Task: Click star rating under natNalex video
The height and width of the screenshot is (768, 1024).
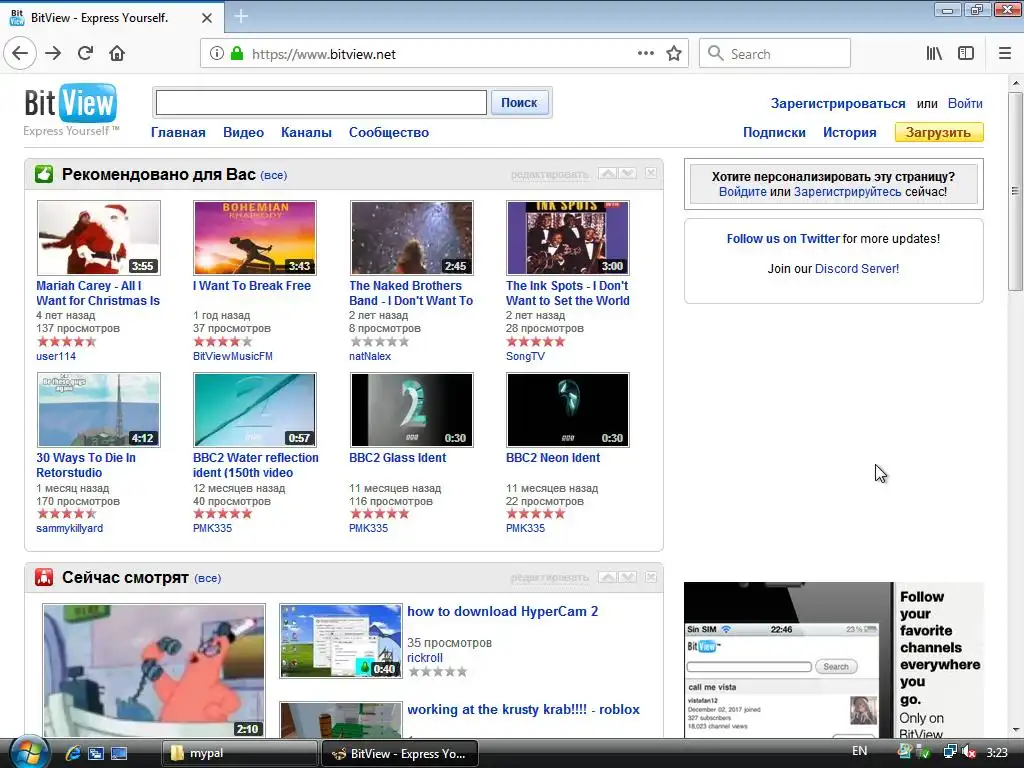Action: [x=379, y=342]
